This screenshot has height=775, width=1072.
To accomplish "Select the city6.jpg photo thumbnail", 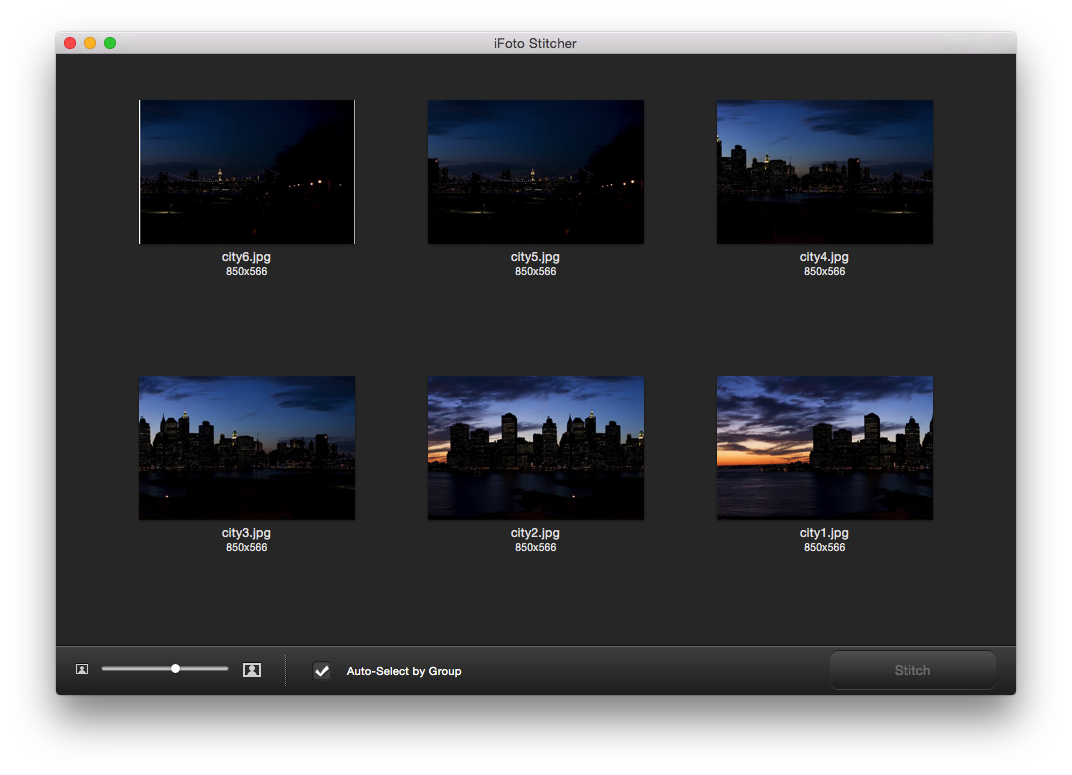I will (247, 171).
